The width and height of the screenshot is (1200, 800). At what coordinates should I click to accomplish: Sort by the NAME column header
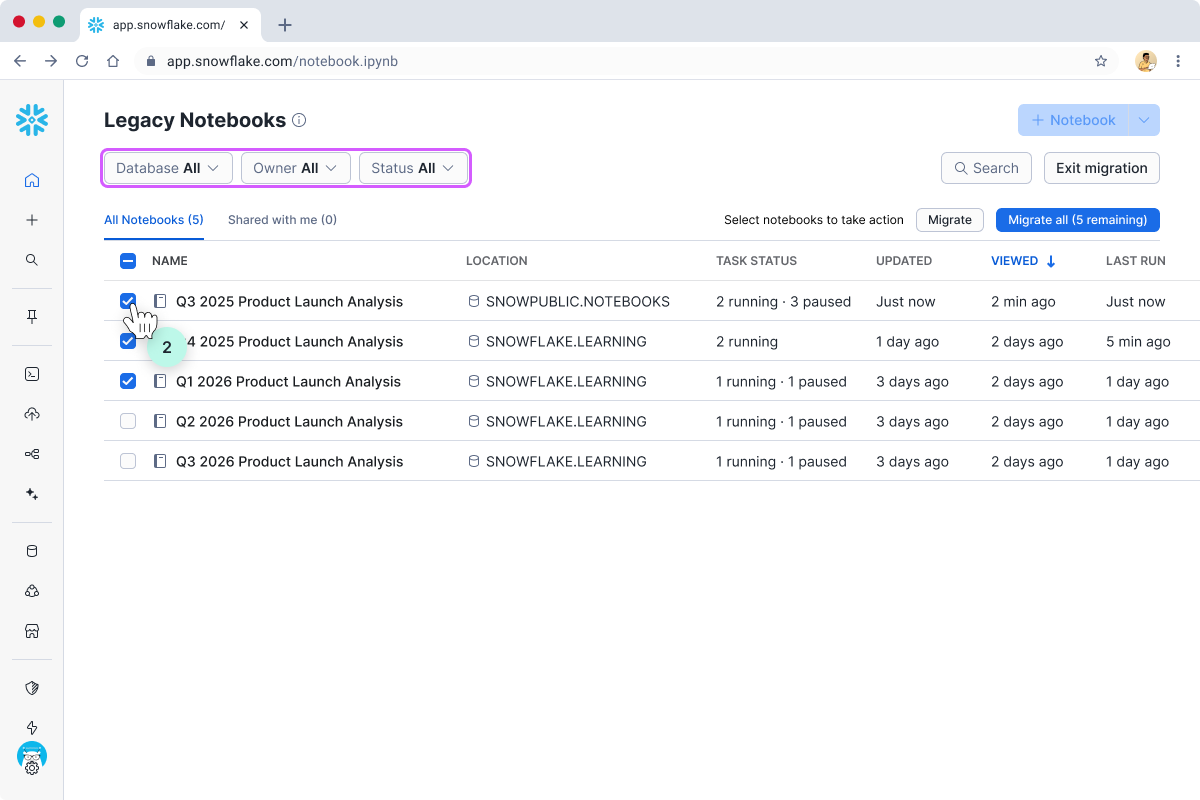[170, 261]
